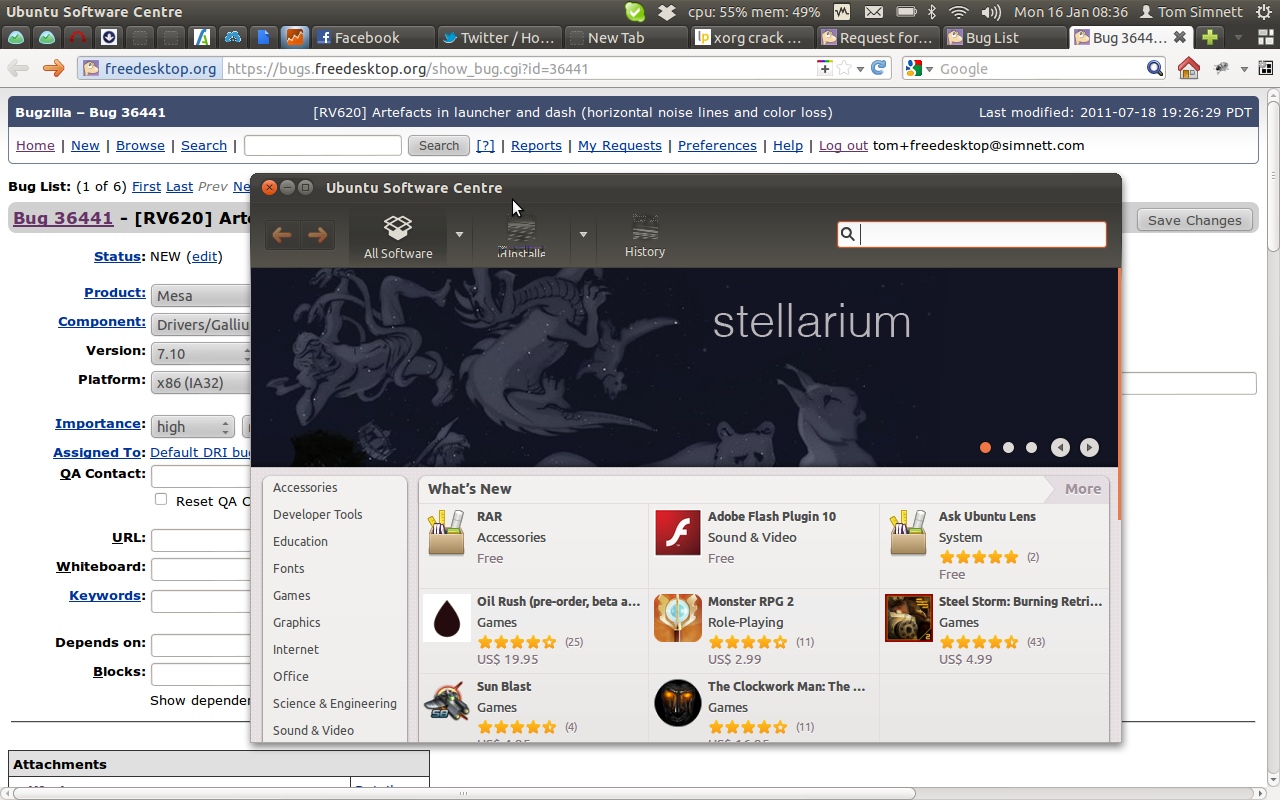Select the first banner carousel dot
The width and height of the screenshot is (1280, 800).
[985, 447]
